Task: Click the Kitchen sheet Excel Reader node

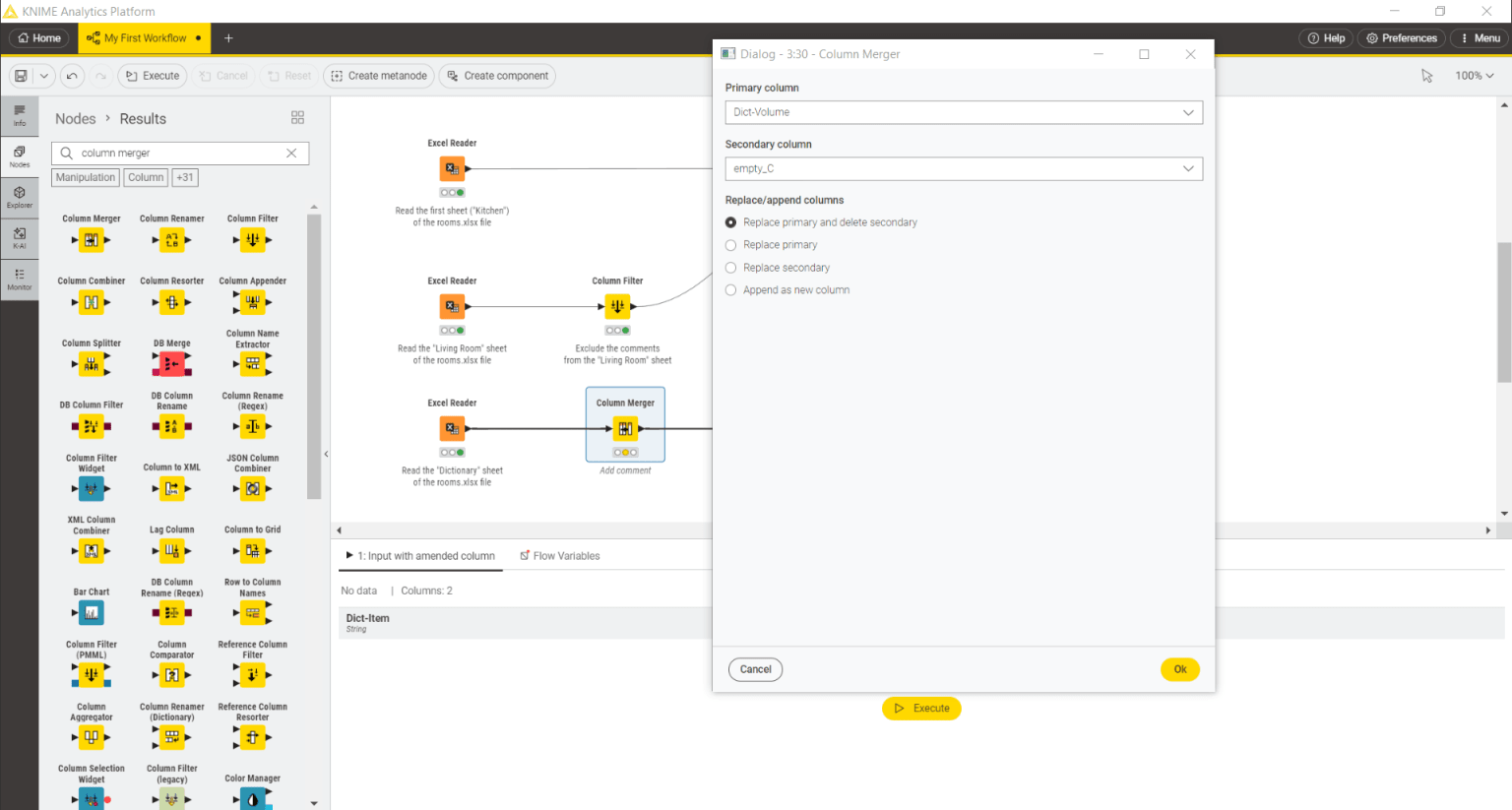Action: [x=452, y=168]
